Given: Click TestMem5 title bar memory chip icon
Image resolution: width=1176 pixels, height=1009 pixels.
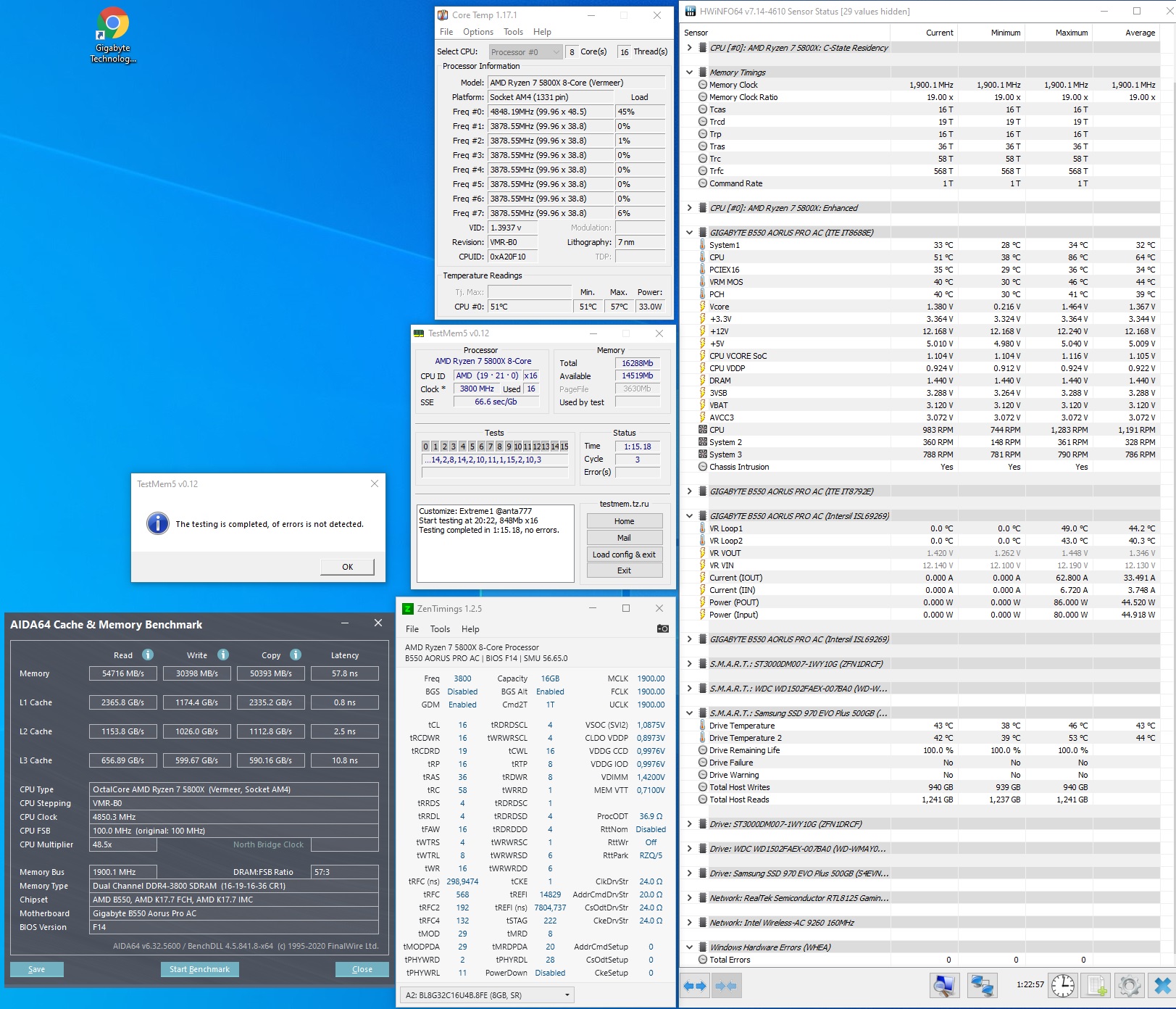Looking at the screenshot, I should coord(419,333).
